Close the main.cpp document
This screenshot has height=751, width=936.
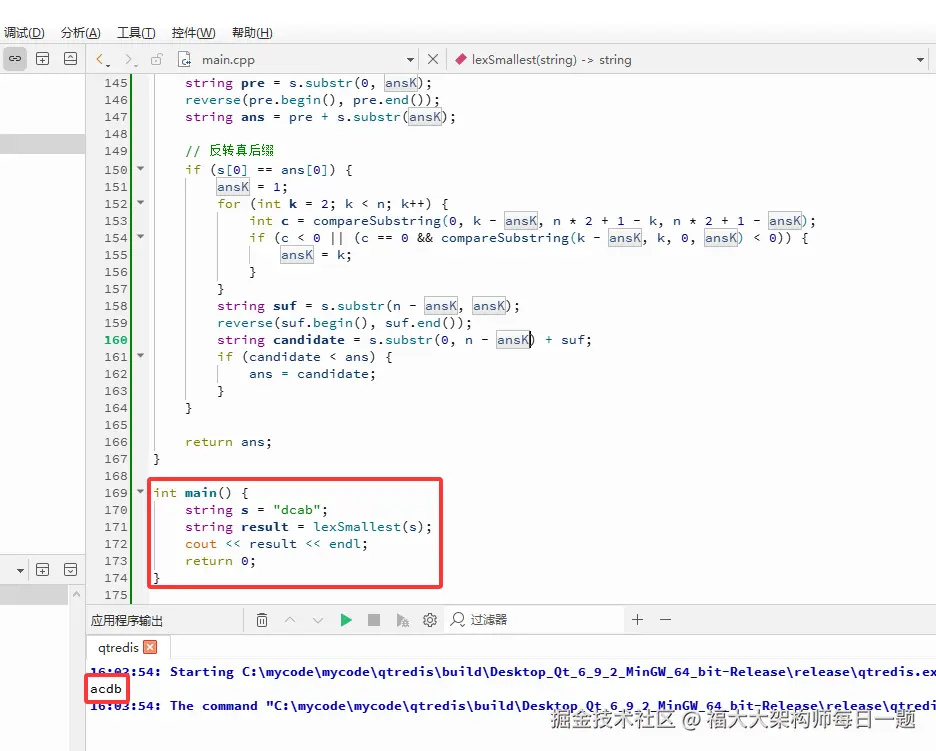pyautogui.click(x=433, y=59)
